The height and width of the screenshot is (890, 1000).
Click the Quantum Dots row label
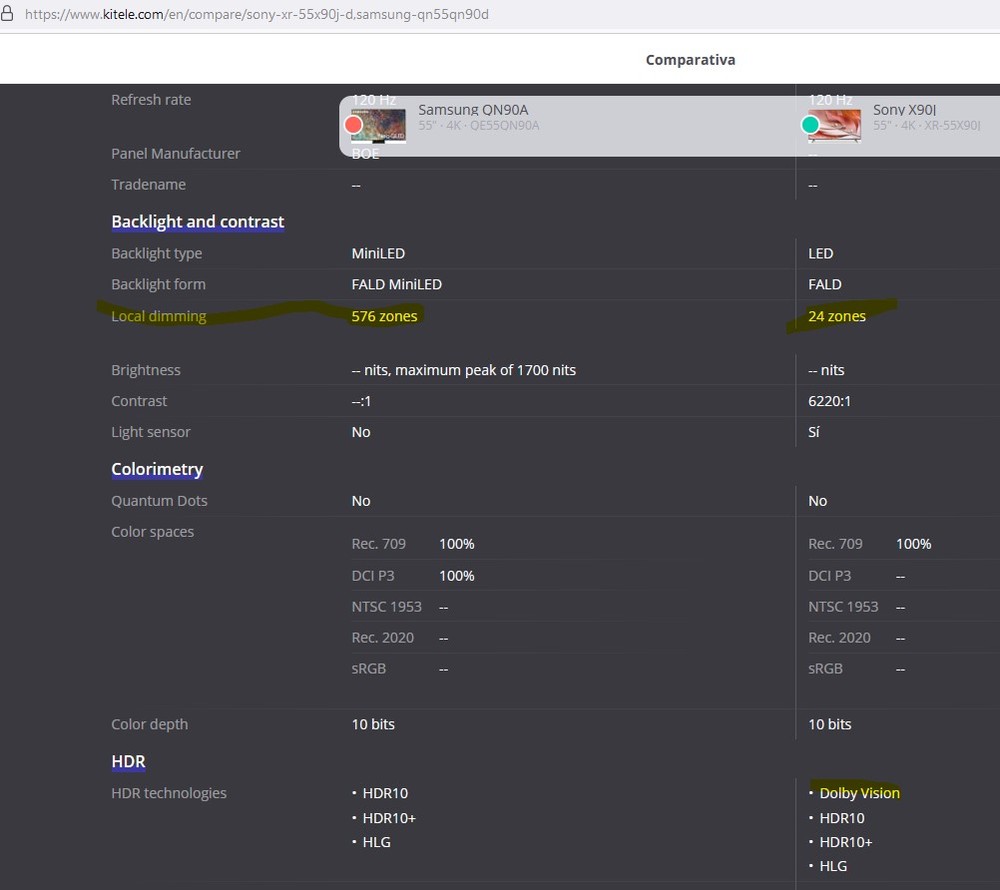pyautogui.click(x=159, y=501)
